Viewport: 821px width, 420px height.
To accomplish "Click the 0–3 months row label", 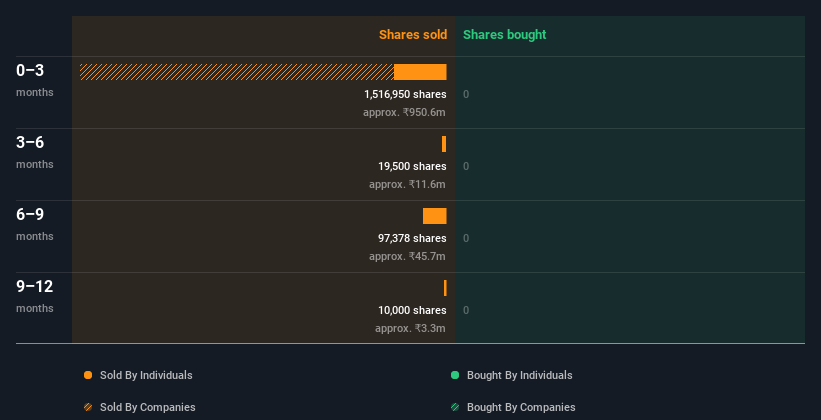I will coord(35,80).
